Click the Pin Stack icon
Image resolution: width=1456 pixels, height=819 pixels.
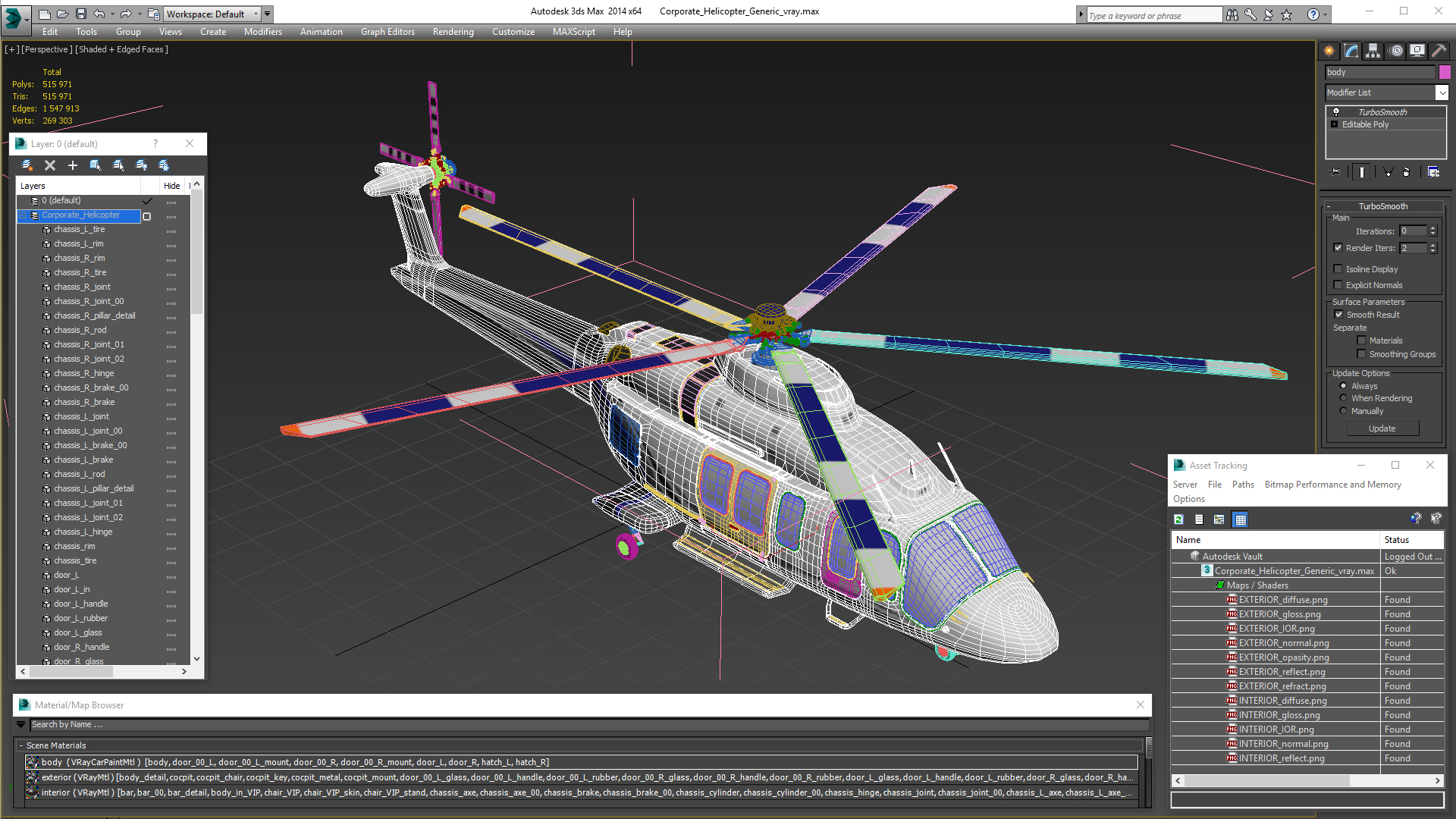[x=1335, y=172]
